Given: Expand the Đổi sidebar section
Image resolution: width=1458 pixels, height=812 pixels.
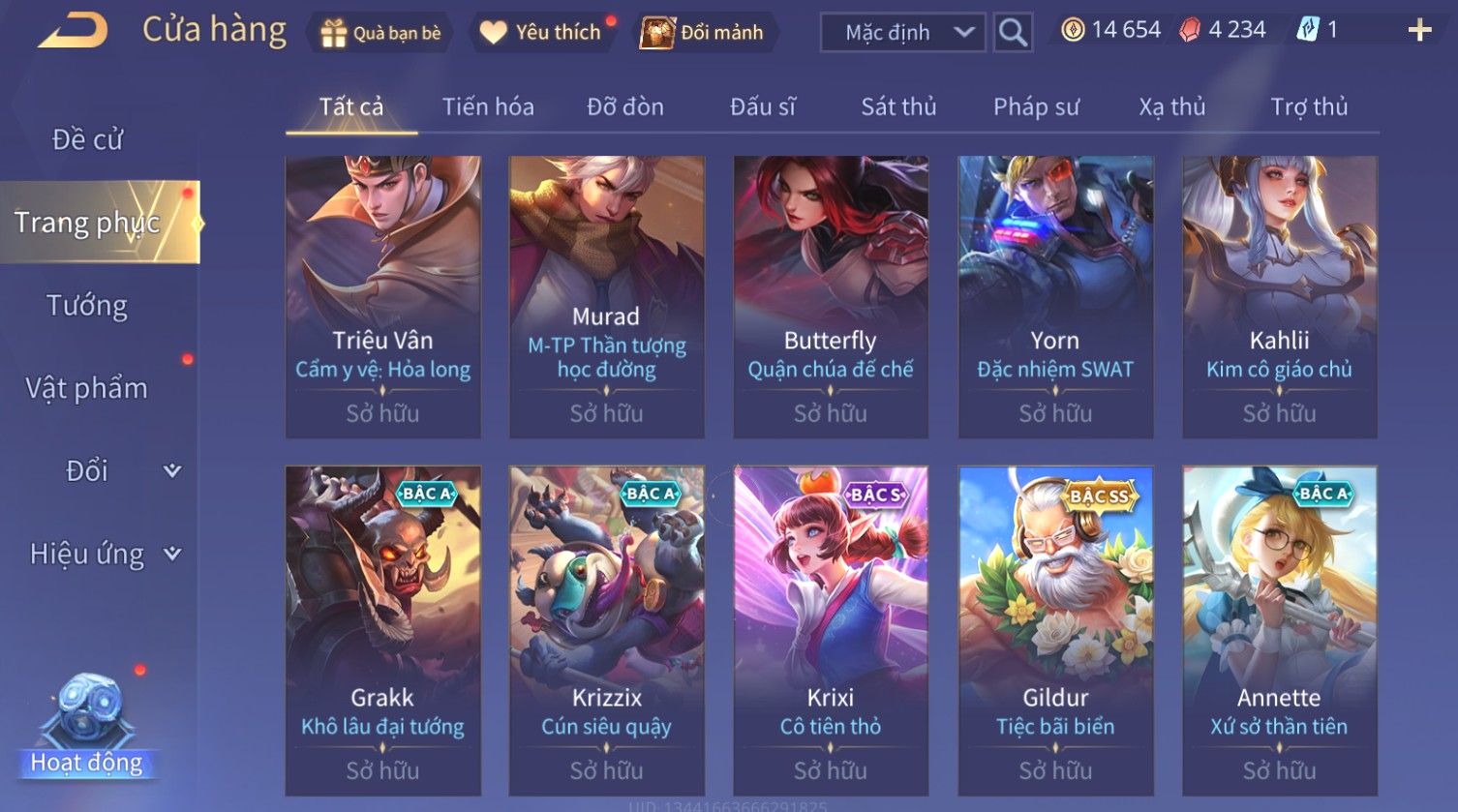Looking at the screenshot, I should (x=172, y=471).
